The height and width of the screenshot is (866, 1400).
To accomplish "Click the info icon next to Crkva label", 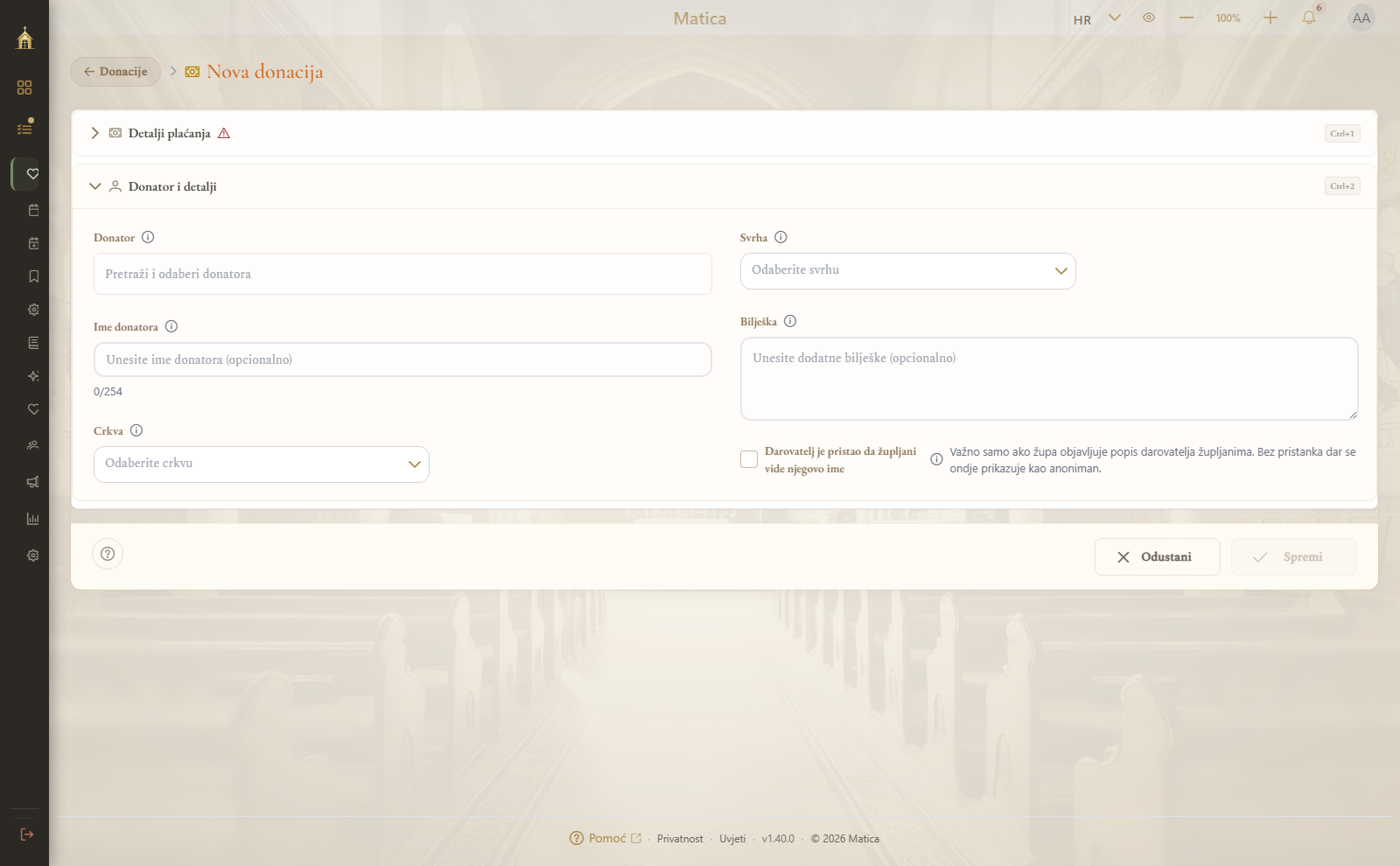I will coord(136,430).
